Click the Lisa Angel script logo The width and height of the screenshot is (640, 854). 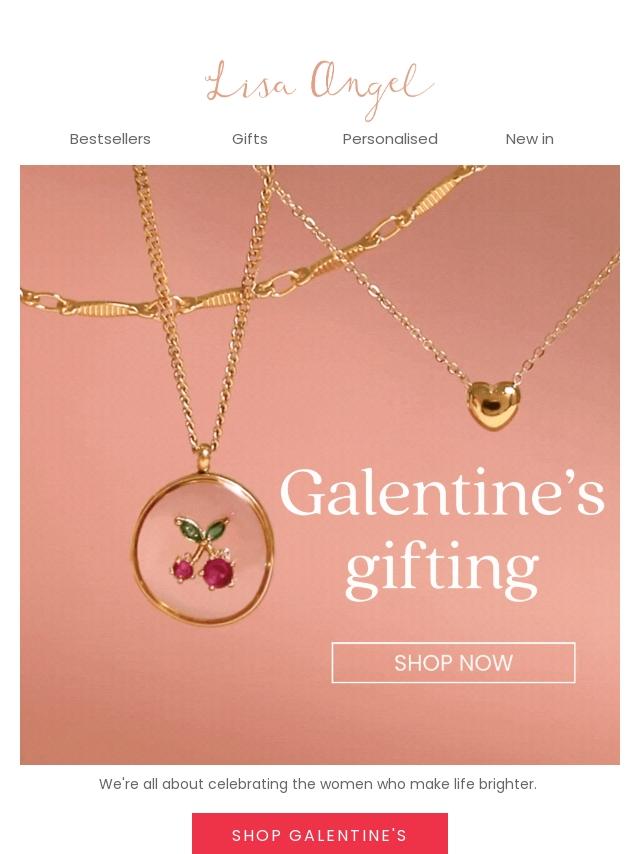tap(319, 88)
